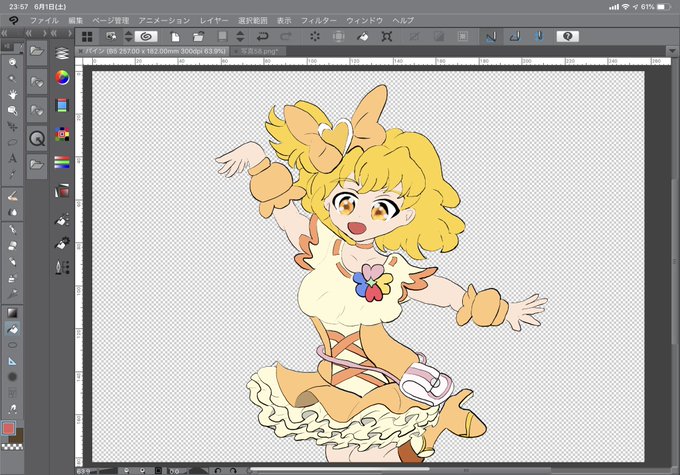The height and width of the screenshot is (475, 680).
Task: Expand the stepper arrows beside the spiral button
Action: 128,36
